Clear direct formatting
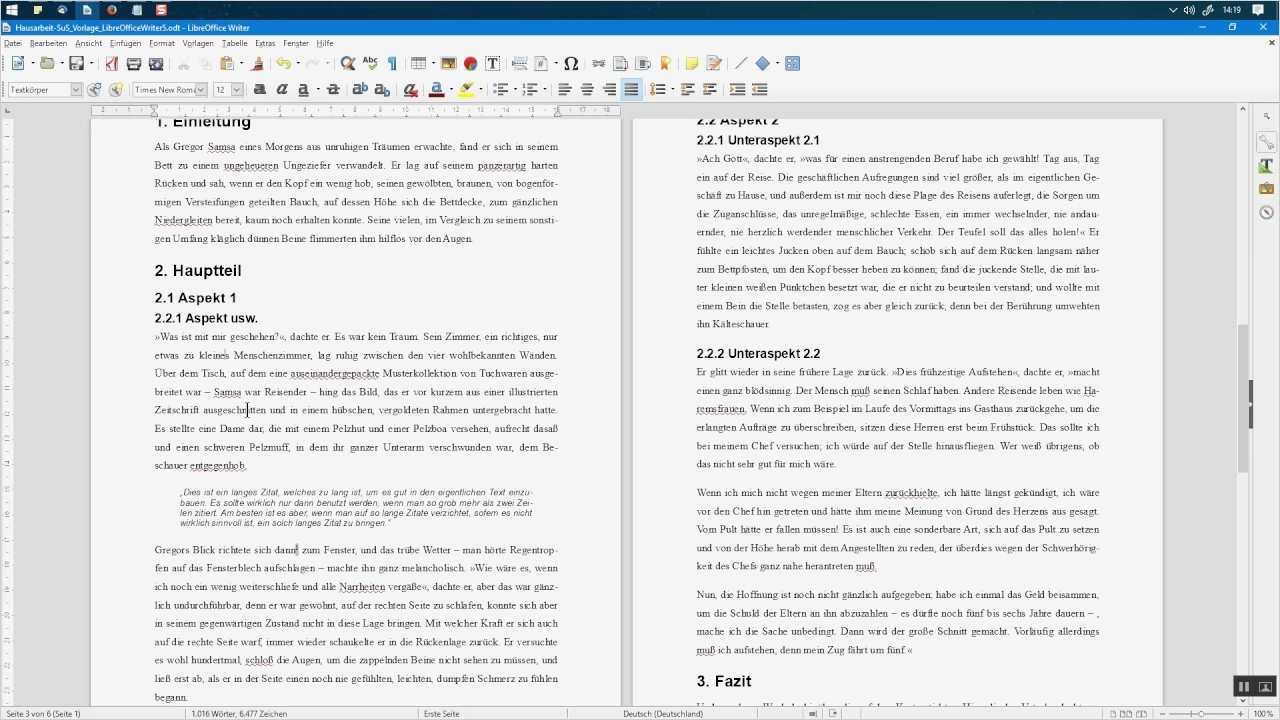The width and height of the screenshot is (1280, 720). [410, 90]
